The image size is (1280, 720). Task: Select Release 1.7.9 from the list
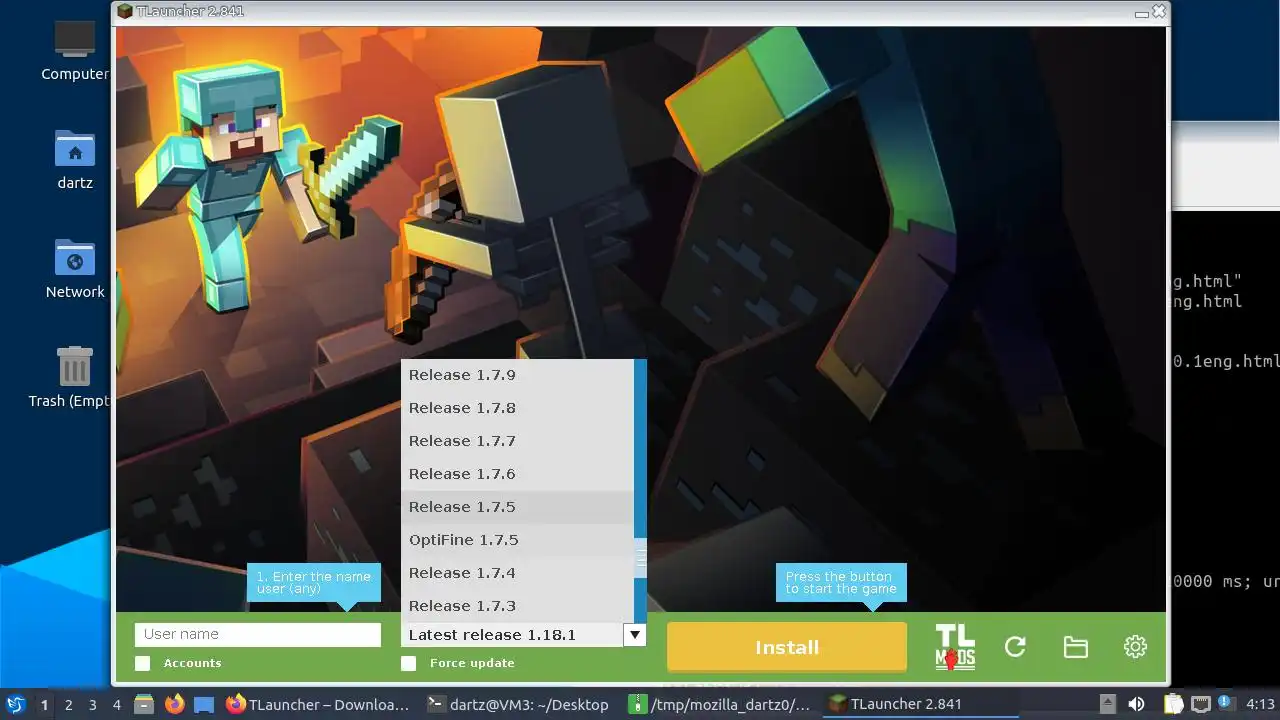click(x=517, y=375)
